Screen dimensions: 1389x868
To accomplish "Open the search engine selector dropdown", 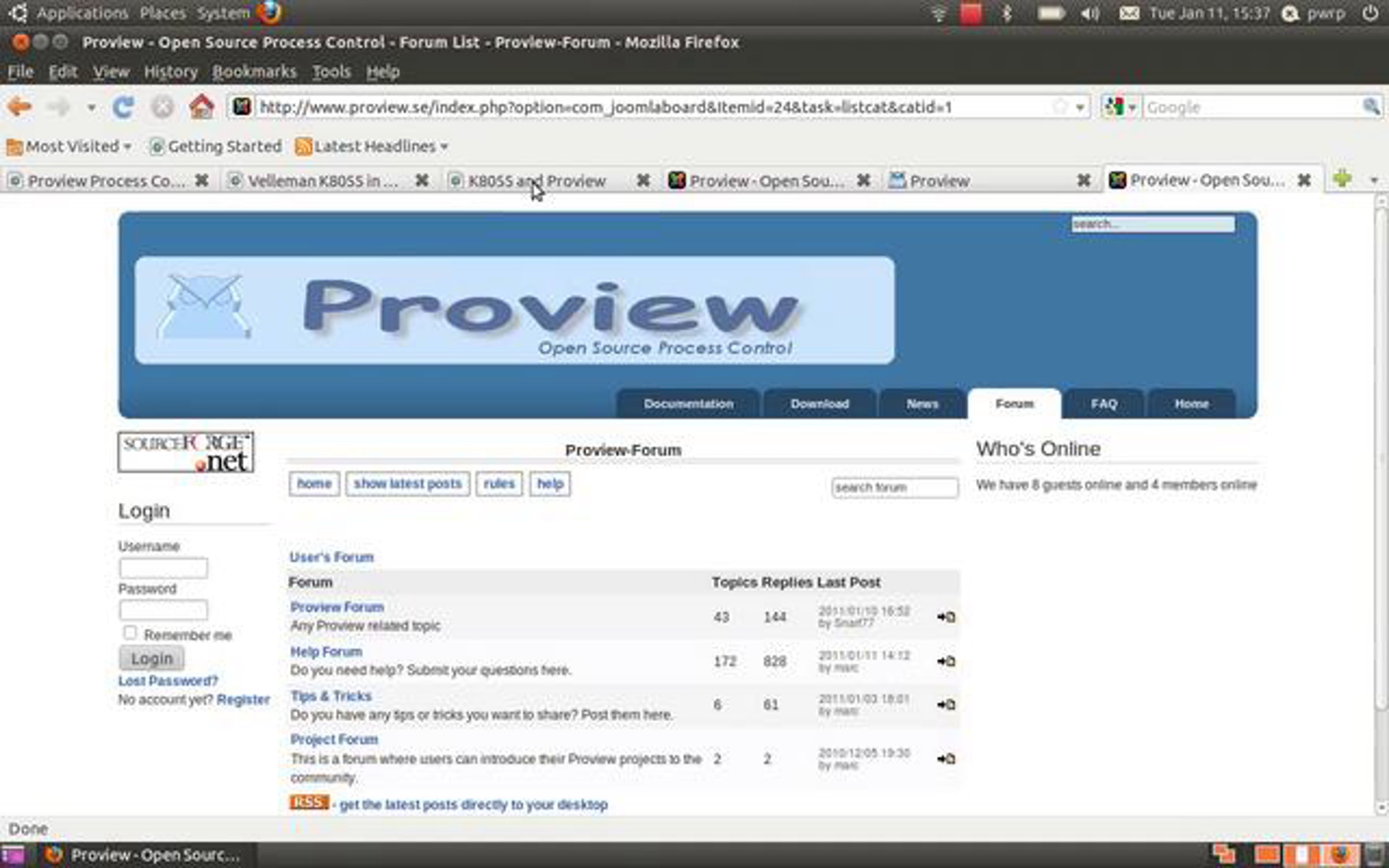I will (1120, 107).
